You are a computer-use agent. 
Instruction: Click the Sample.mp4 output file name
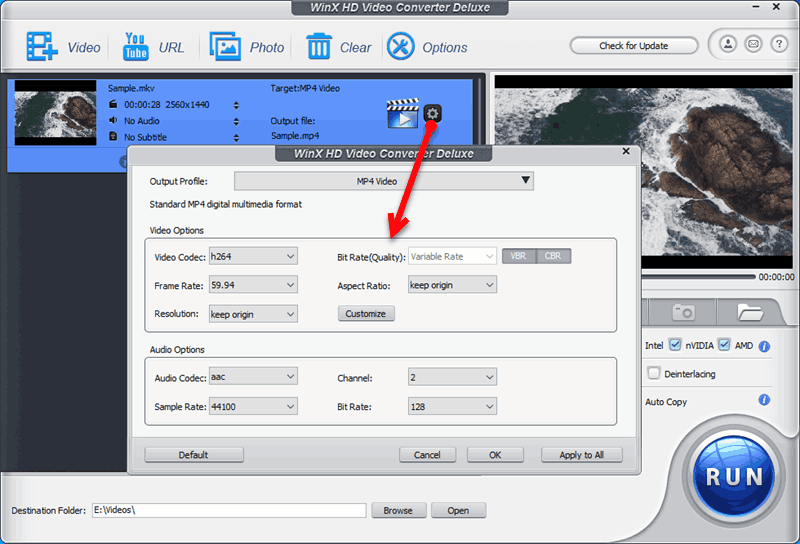[x=295, y=136]
